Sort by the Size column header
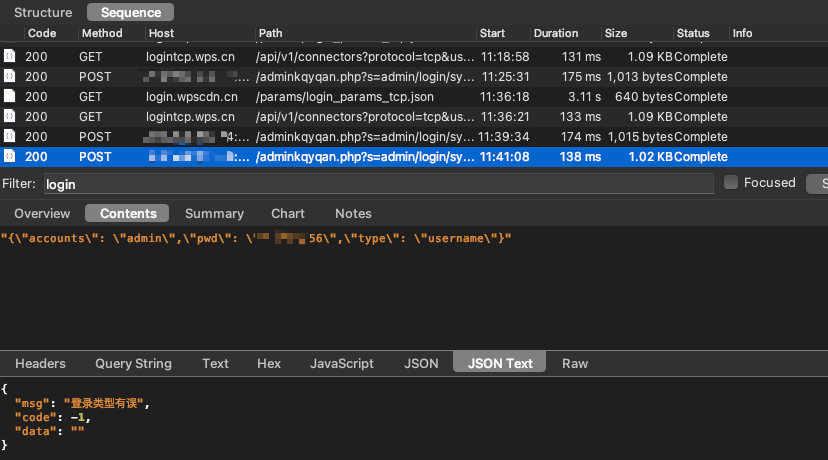 pos(616,33)
